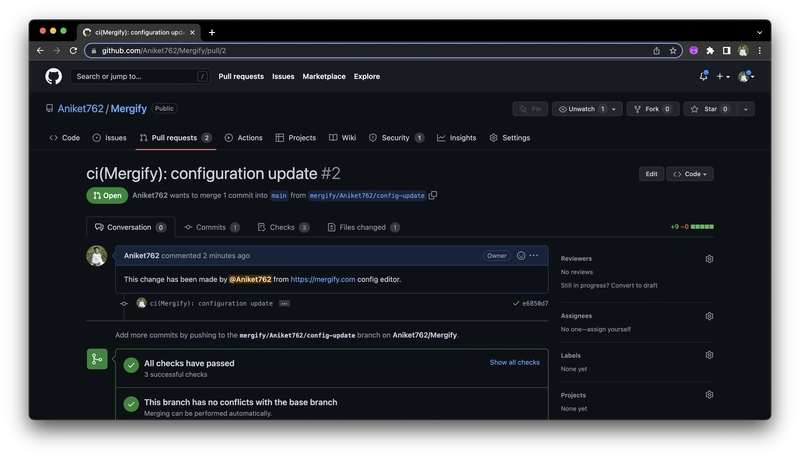Click Issues in the top navigation
This screenshot has width=800, height=458.
click(283, 77)
